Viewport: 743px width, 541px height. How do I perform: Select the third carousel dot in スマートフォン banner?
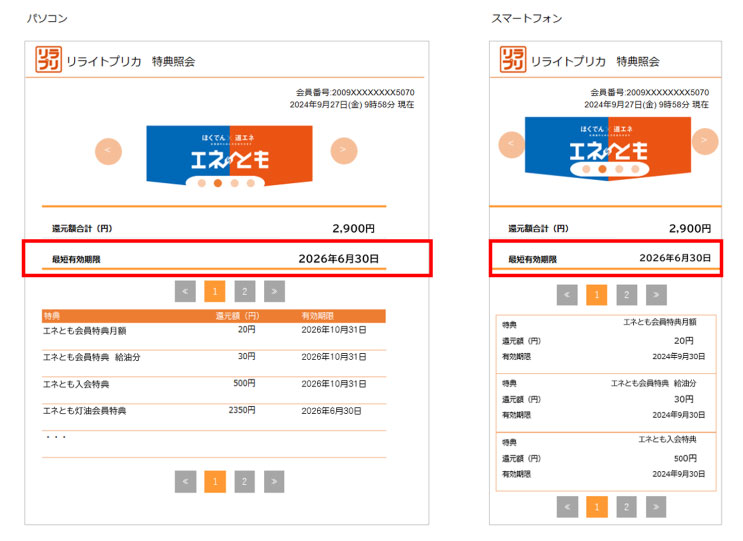coord(619,169)
